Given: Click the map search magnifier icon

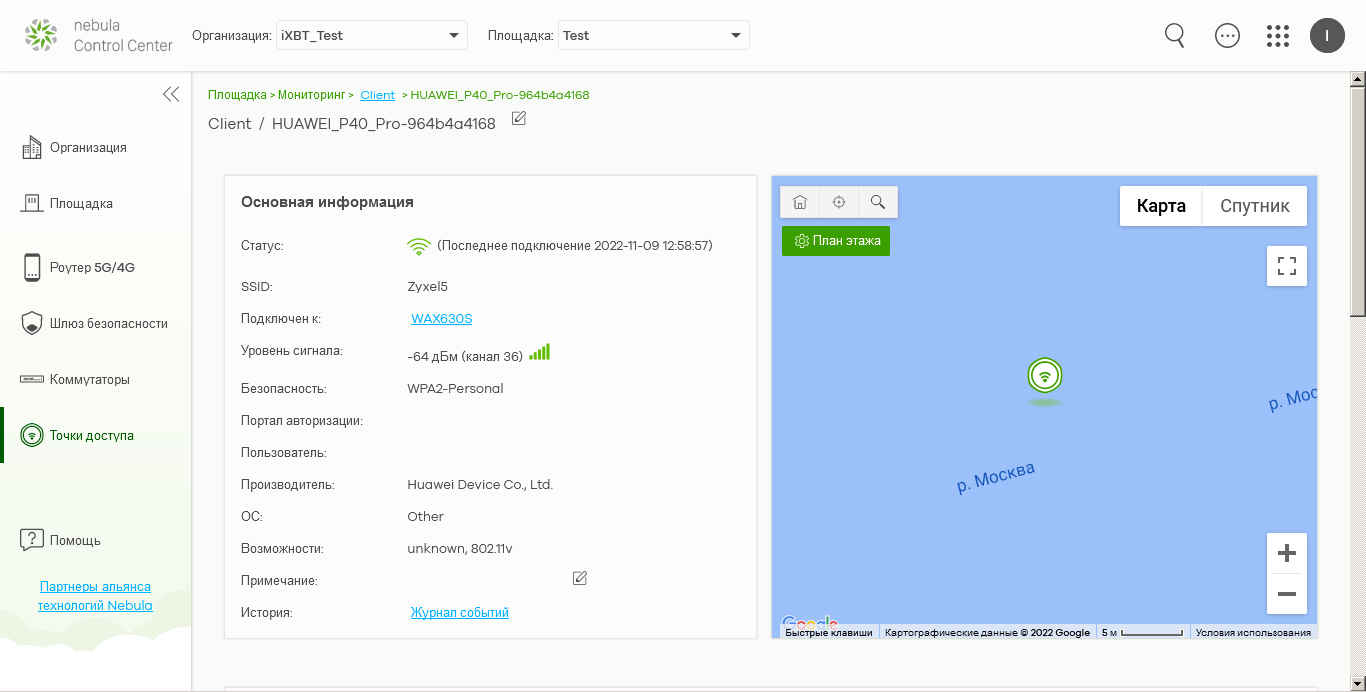Looking at the screenshot, I should coord(878,202).
